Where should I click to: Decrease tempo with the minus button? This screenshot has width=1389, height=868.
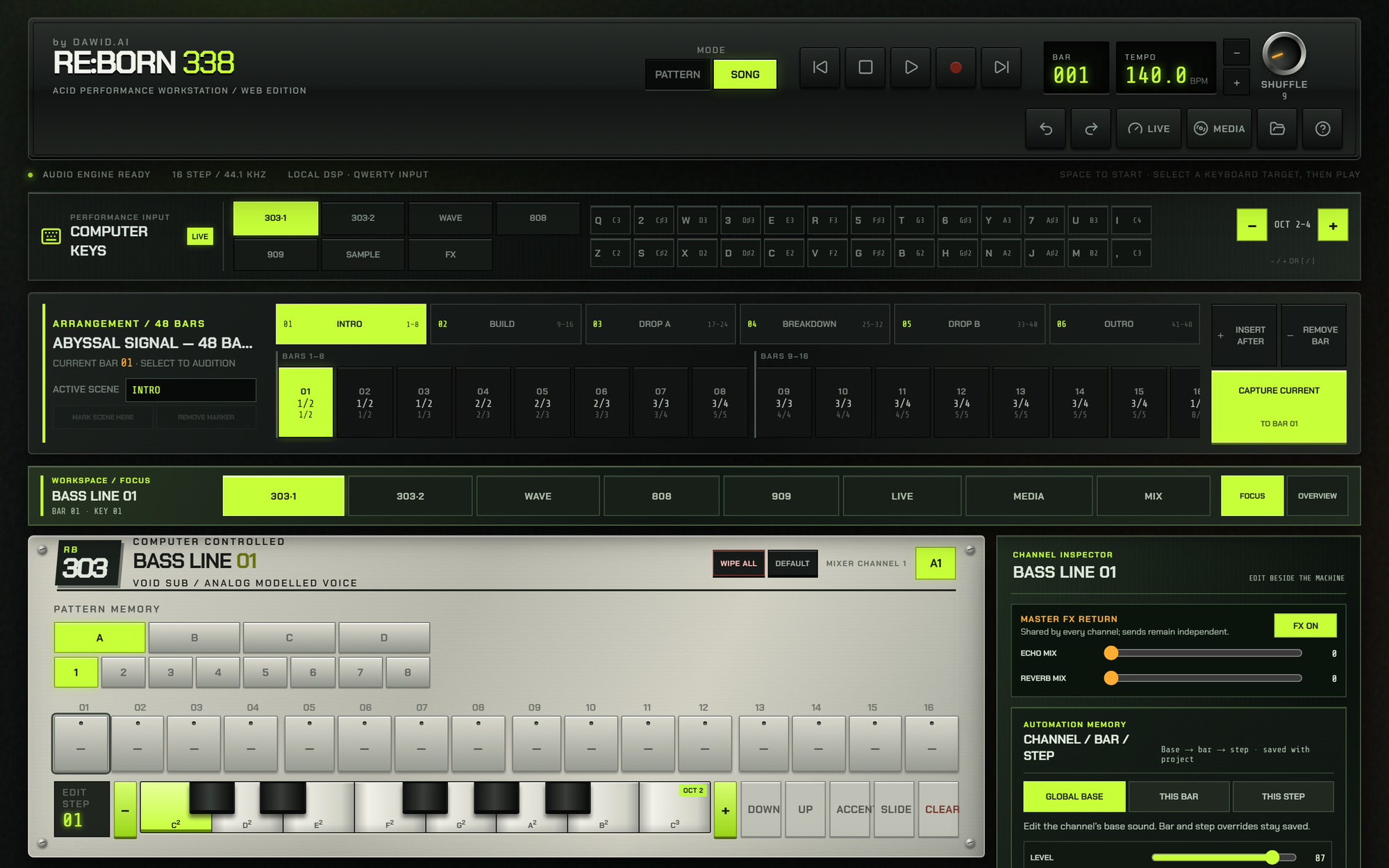[x=1236, y=53]
